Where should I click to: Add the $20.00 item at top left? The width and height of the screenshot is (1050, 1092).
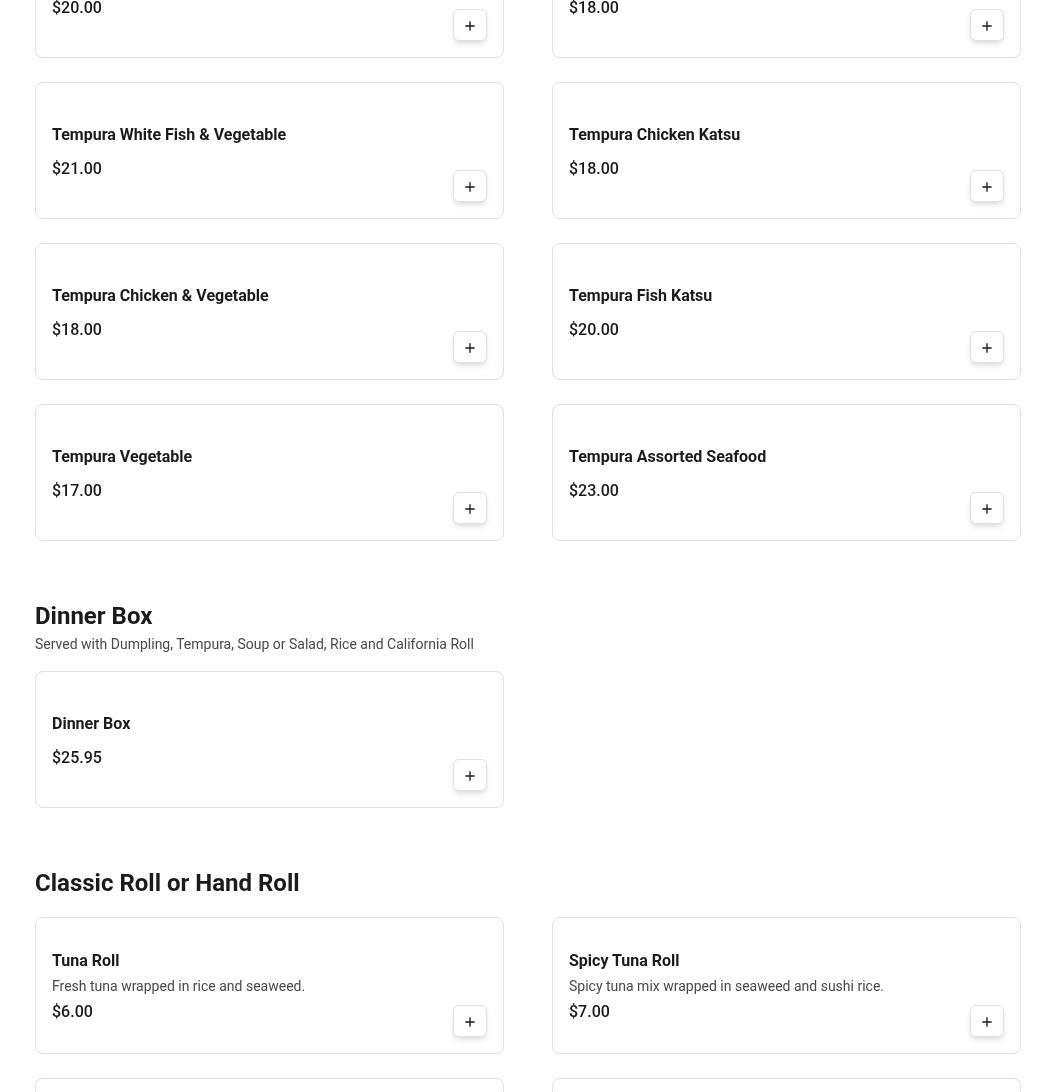coord(470,26)
